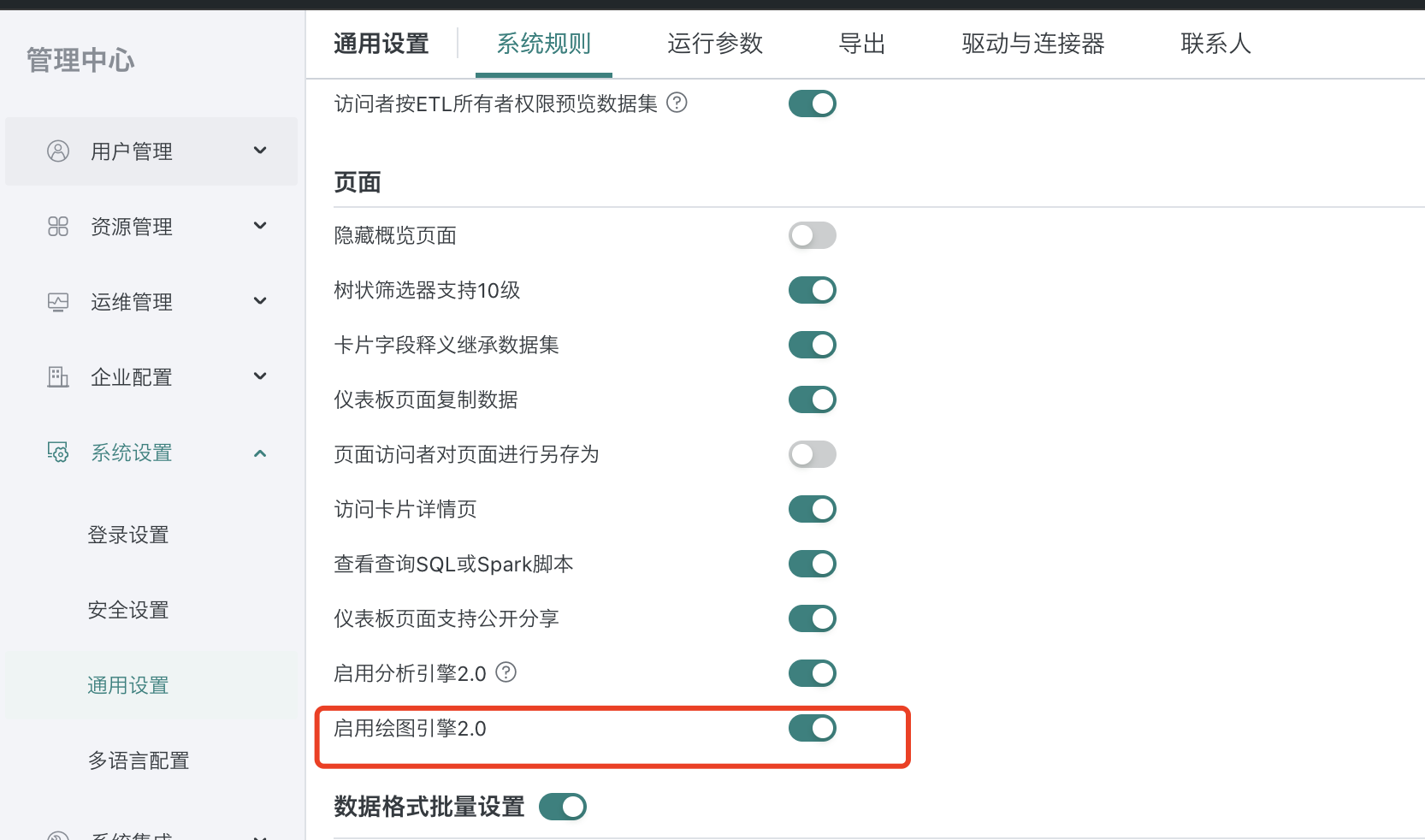Disable the 数据格式批量设置 switch

pos(563,806)
